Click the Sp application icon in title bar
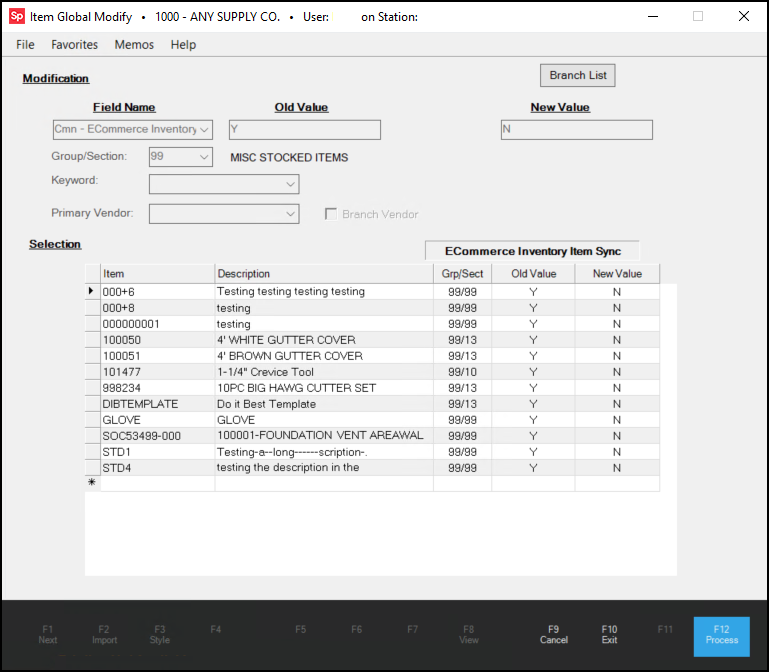The image size is (769, 672). click(17, 17)
